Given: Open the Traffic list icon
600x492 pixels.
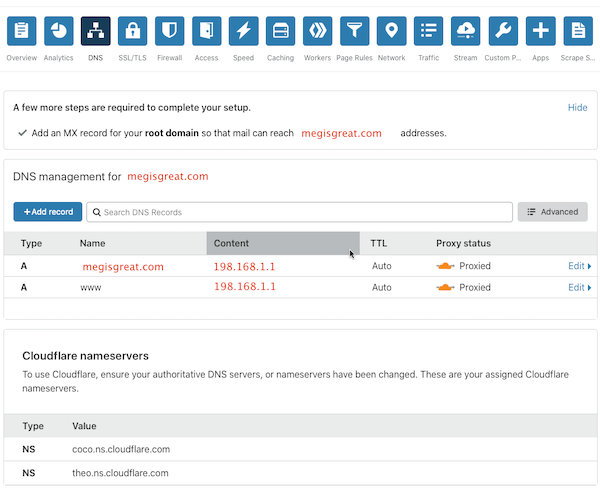Looking at the screenshot, I should tap(429, 31).
